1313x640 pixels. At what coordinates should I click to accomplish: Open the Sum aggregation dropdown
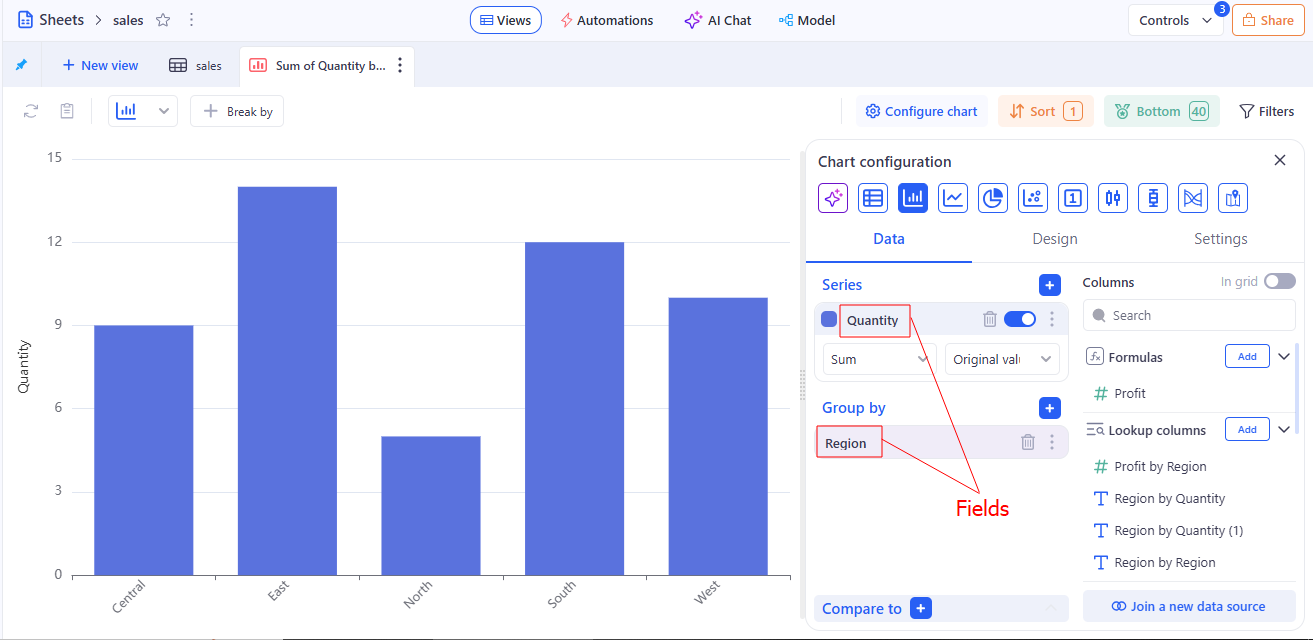pyautogui.click(x=879, y=359)
